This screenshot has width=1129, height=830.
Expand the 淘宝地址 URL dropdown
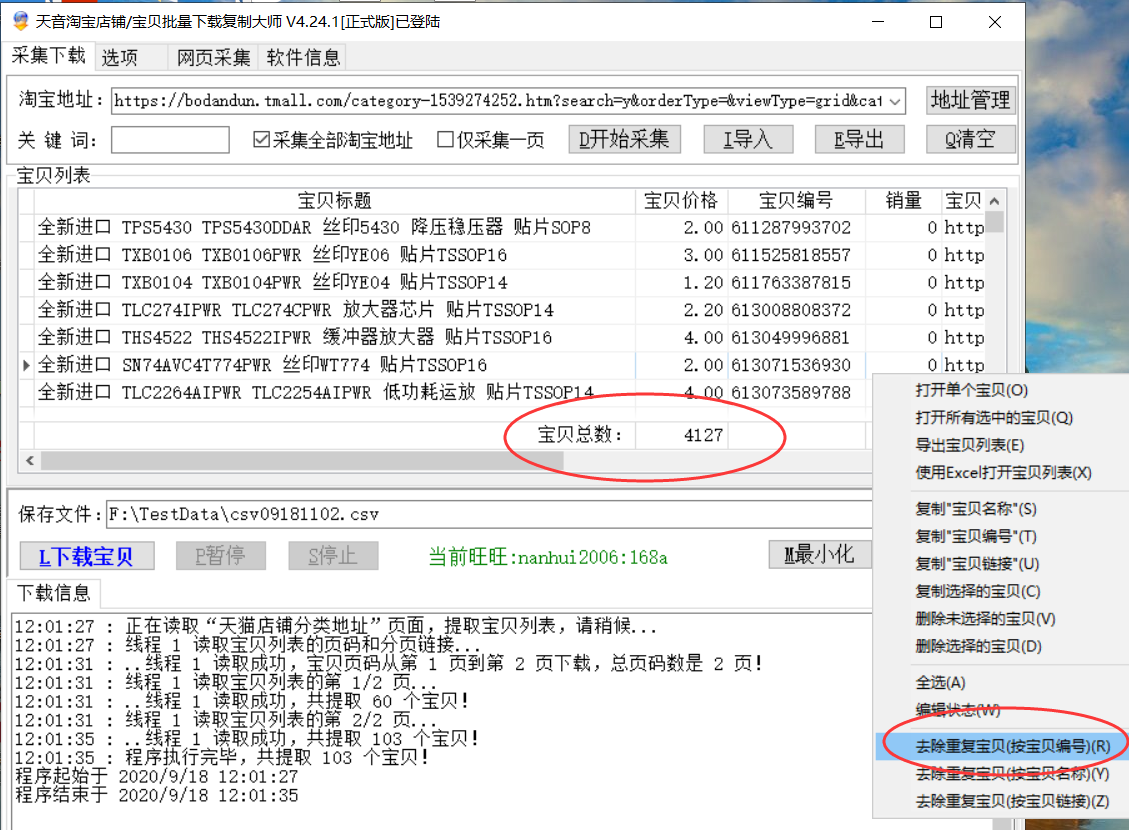point(895,101)
